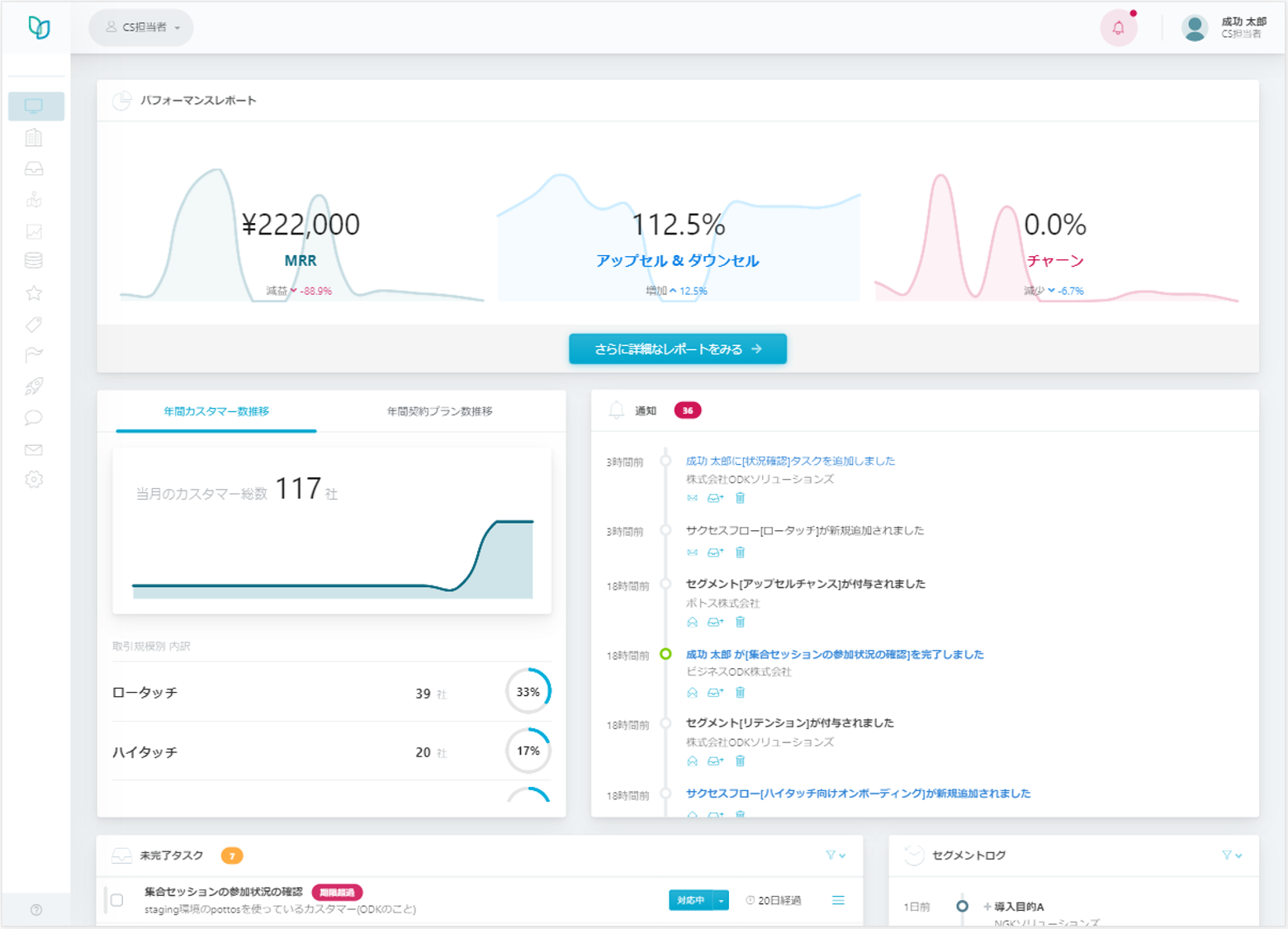The height and width of the screenshot is (929, 1288).
Task: Click the ハイタッチ row label
Action: point(145,752)
